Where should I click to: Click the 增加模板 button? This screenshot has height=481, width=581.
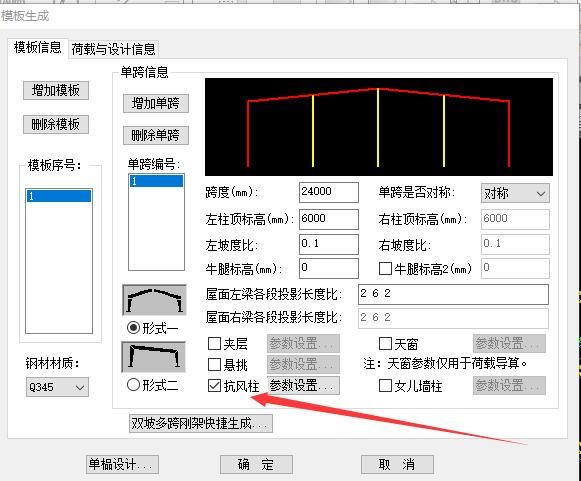point(56,90)
